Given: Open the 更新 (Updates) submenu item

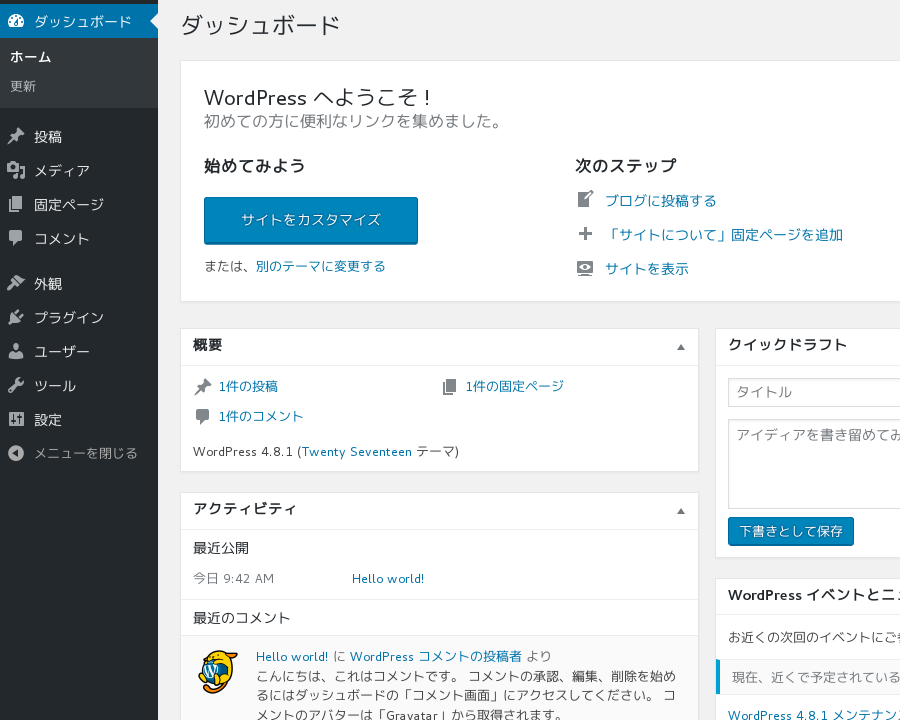Looking at the screenshot, I should click(x=23, y=87).
